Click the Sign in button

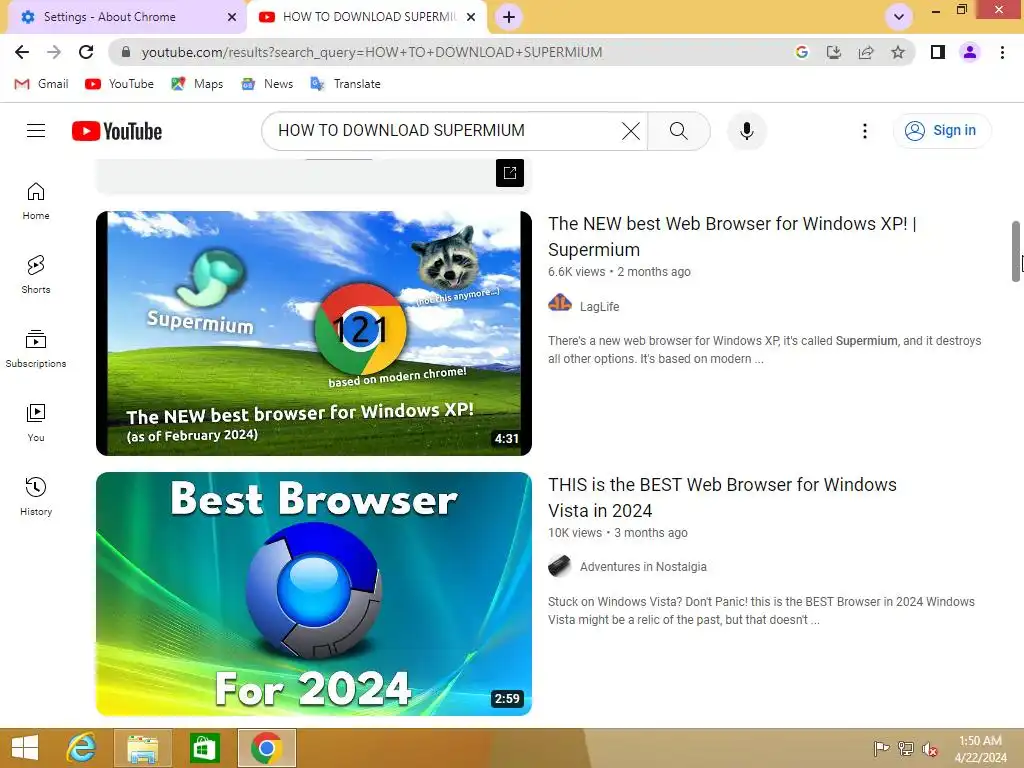(x=942, y=131)
